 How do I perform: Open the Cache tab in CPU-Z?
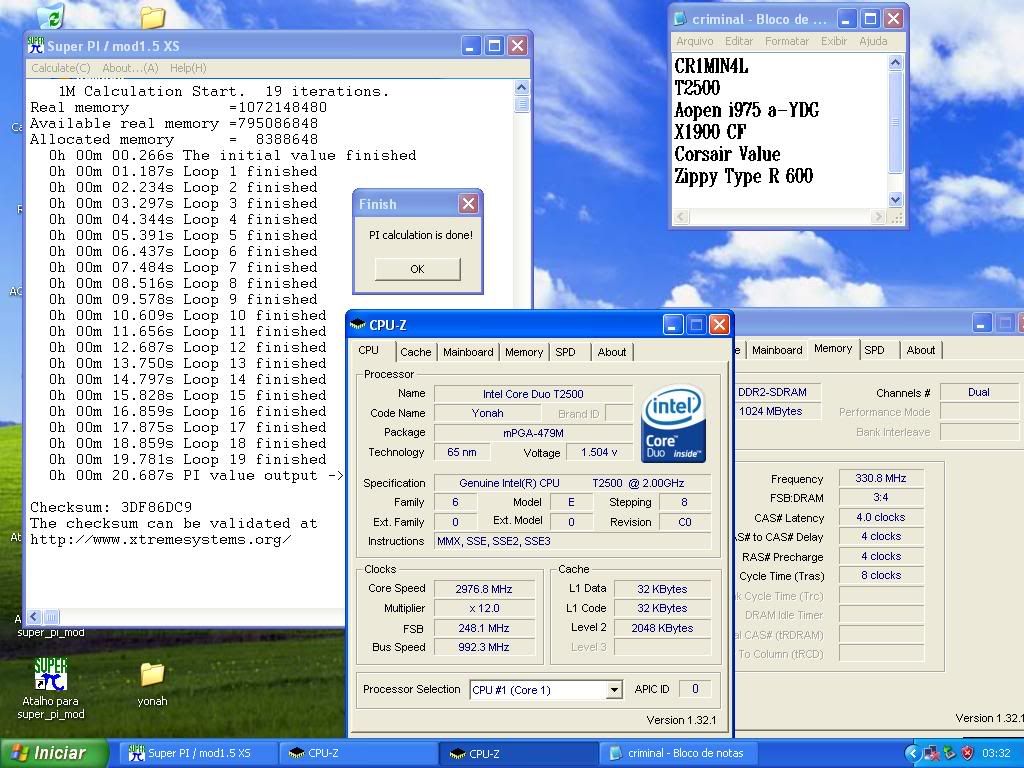415,352
